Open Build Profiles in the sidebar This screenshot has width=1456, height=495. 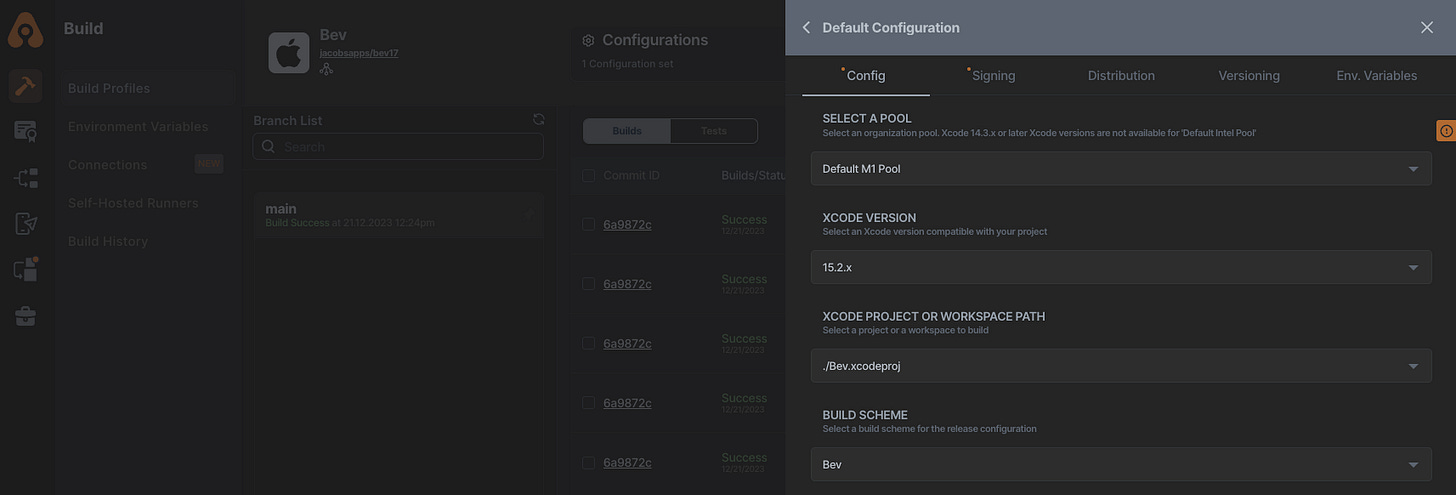[x=146, y=88]
